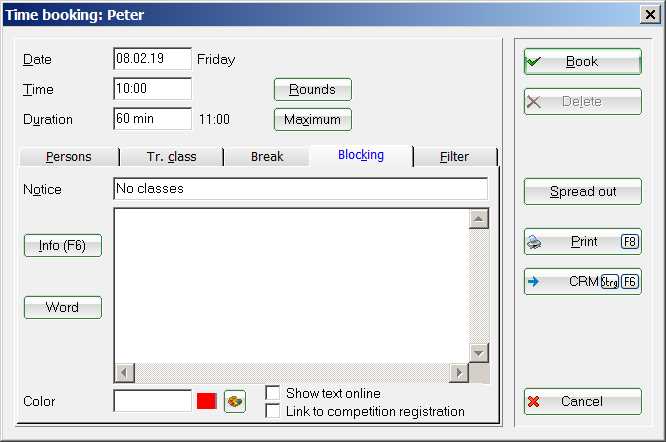
Task: Open the Break tab
Action: [267, 157]
